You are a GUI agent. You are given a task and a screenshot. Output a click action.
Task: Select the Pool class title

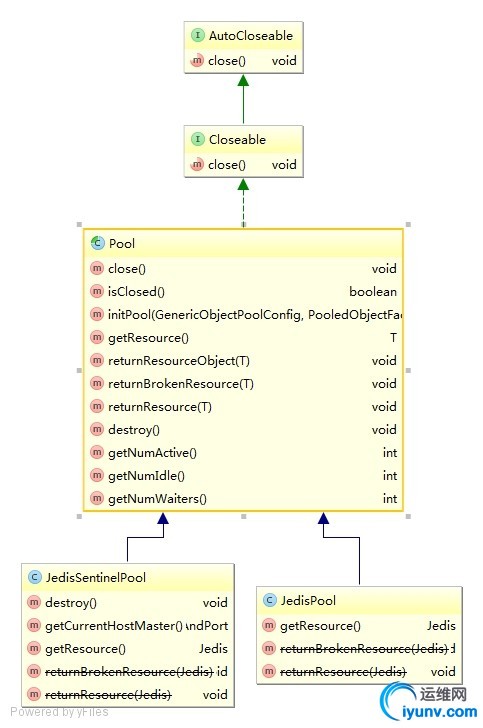tap(122, 244)
